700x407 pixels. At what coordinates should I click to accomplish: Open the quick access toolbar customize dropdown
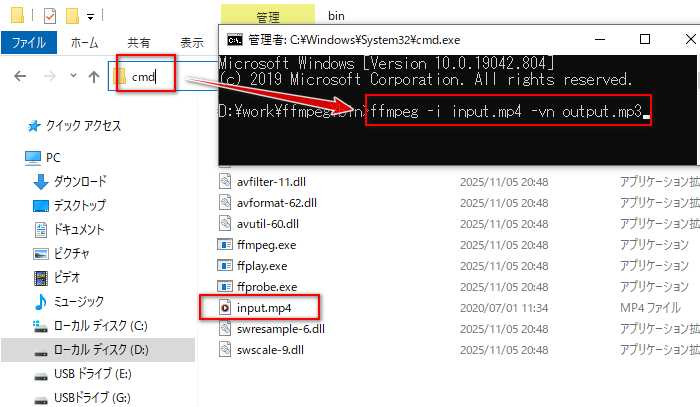[91, 17]
